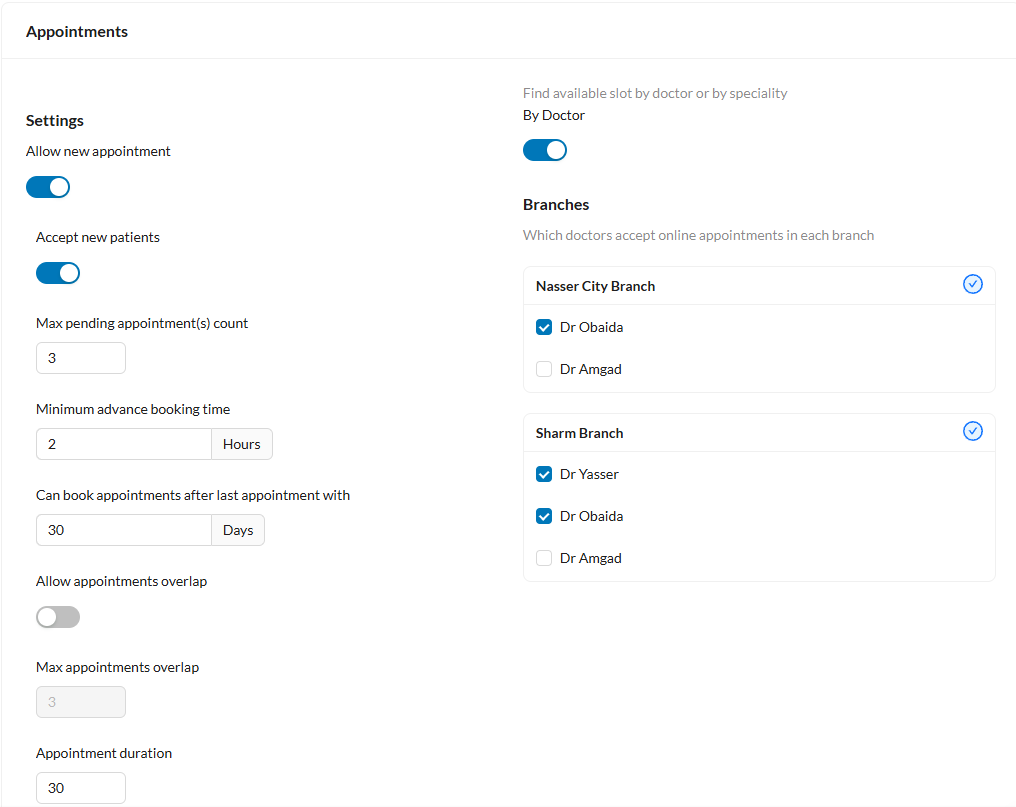
Task: Check Dr Amgad in Nasser City Branch
Action: [x=544, y=369]
